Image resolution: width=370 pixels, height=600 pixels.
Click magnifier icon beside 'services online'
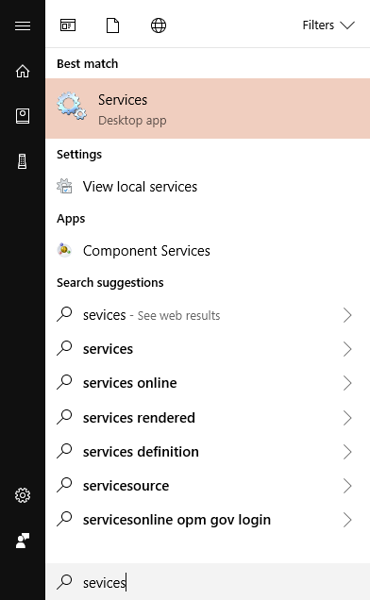coord(64,382)
